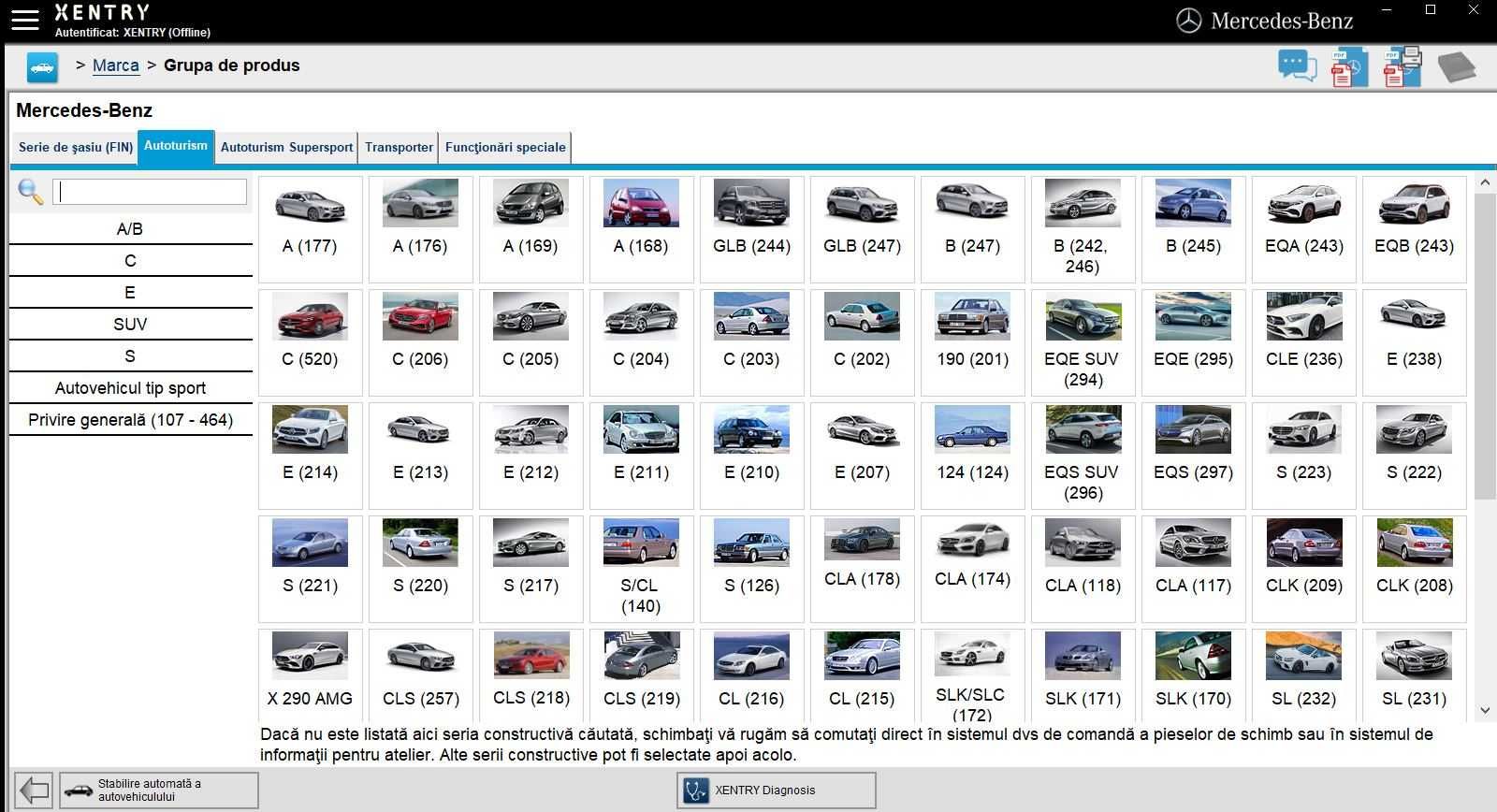Open the hamburger main menu
The height and width of the screenshot is (812, 1497).
click(x=25, y=21)
